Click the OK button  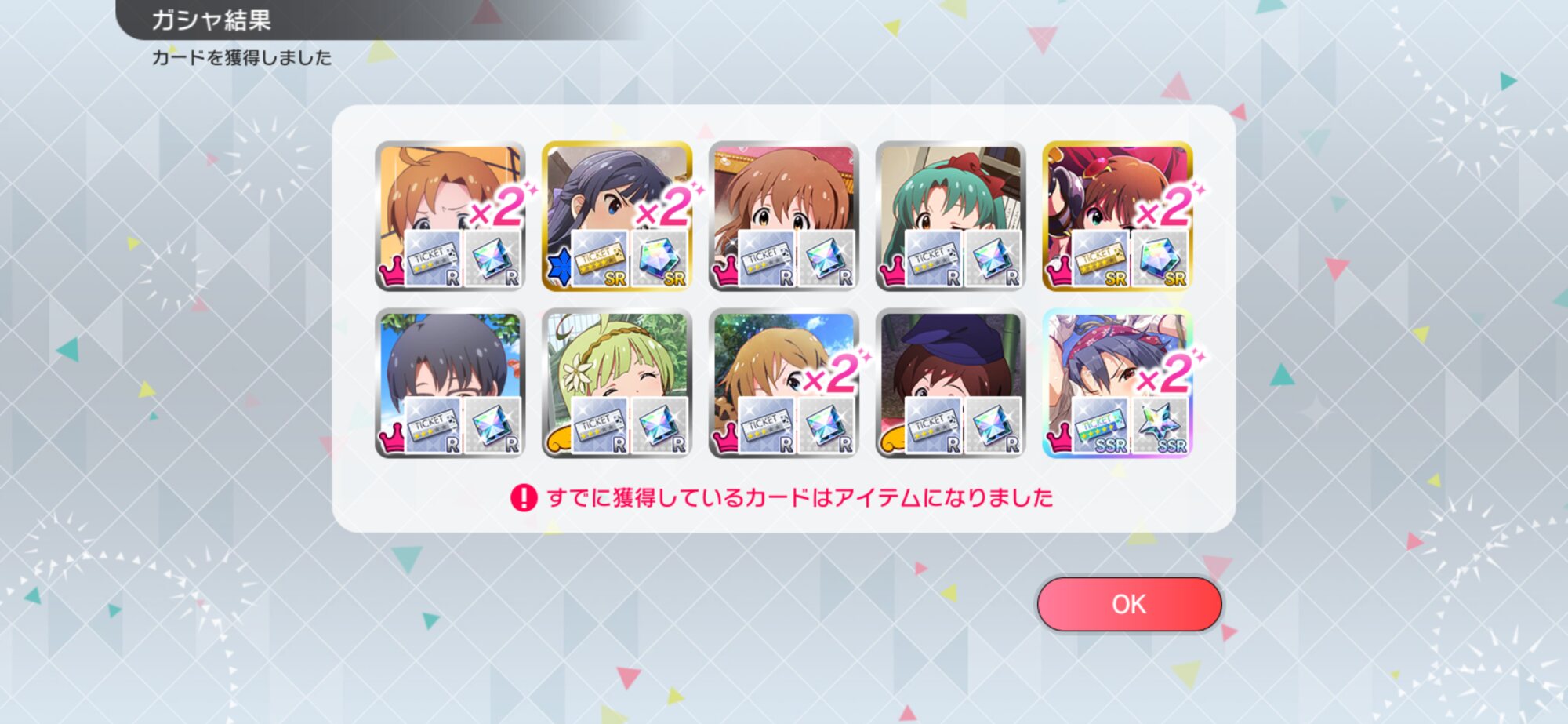click(1129, 604)
